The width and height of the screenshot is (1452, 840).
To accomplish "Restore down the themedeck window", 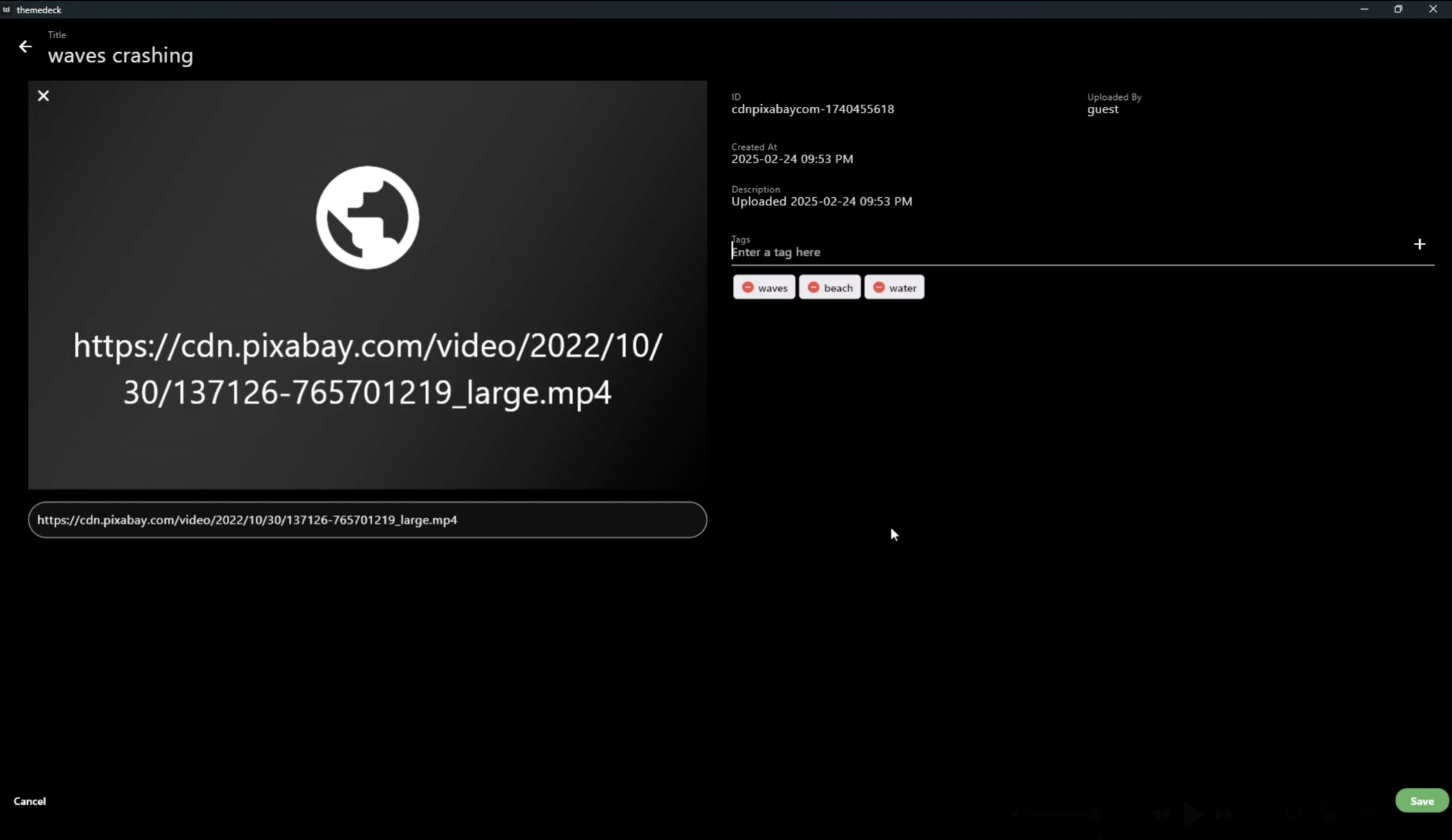I will [x=1398, y=9].
